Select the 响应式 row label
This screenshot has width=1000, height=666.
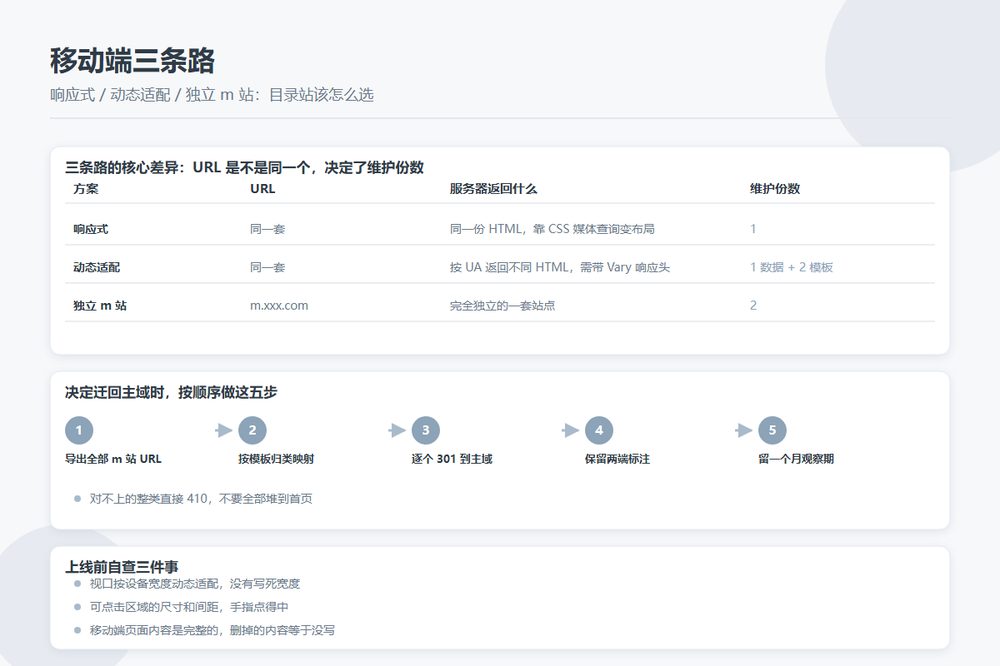tap(91, 229)
